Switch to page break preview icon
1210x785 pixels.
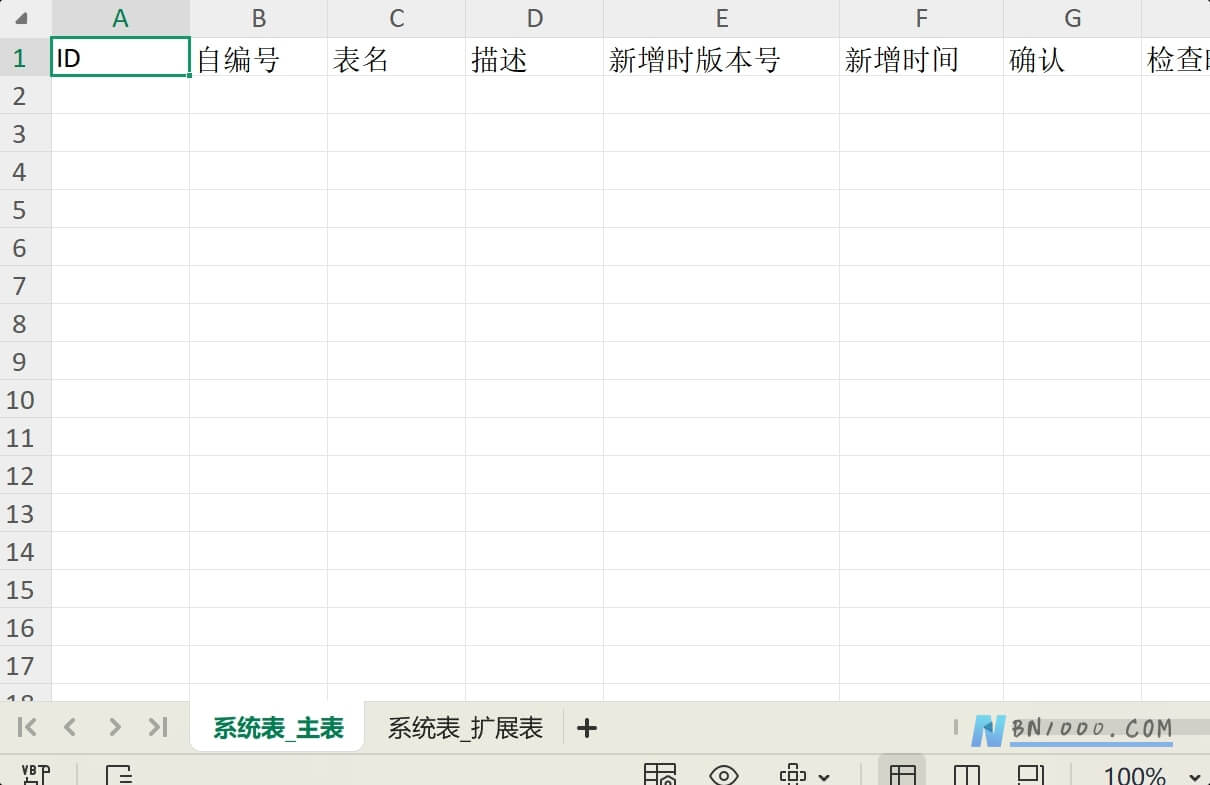(x=966, y=775)
